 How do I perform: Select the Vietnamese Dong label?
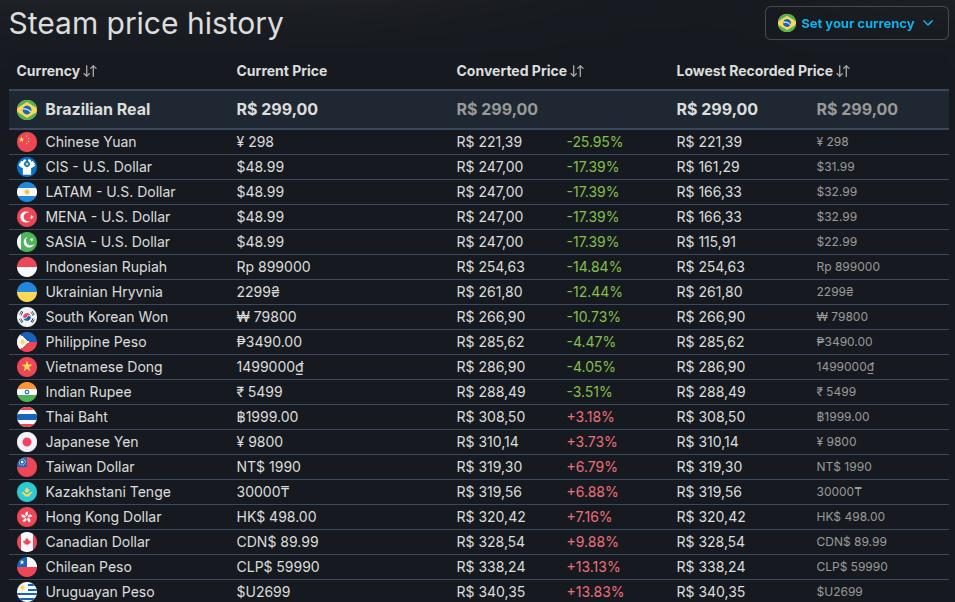[x=104, y=367]
